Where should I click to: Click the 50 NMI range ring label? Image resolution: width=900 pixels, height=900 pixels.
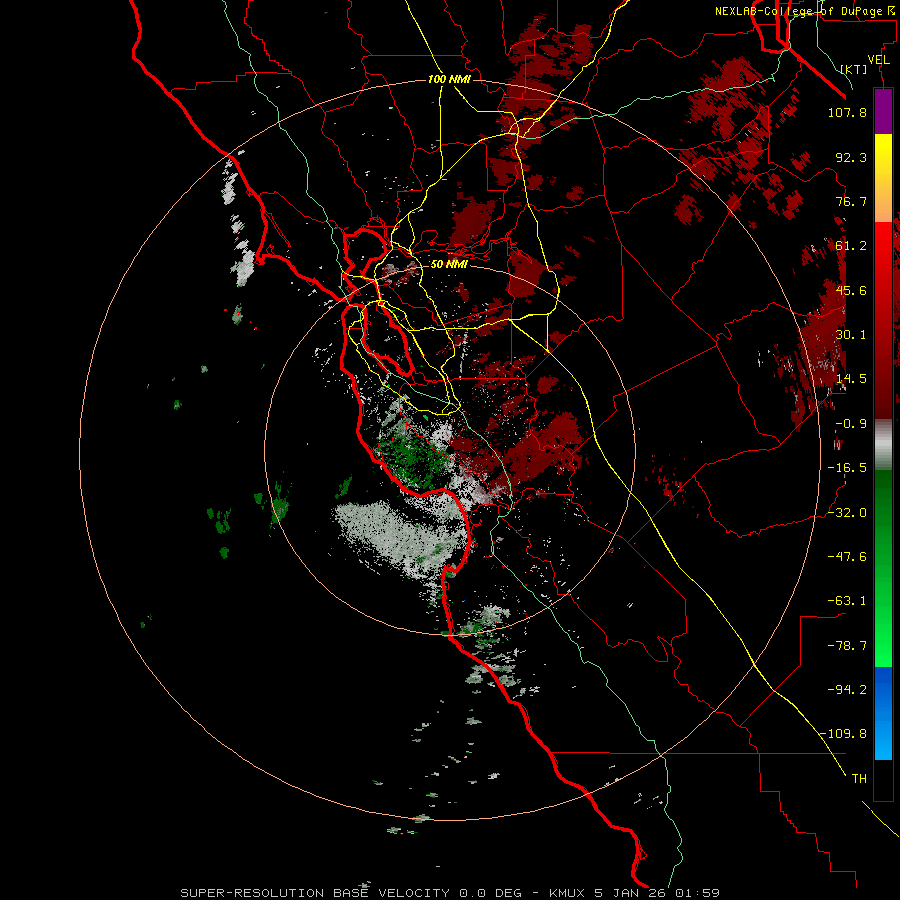449,264
